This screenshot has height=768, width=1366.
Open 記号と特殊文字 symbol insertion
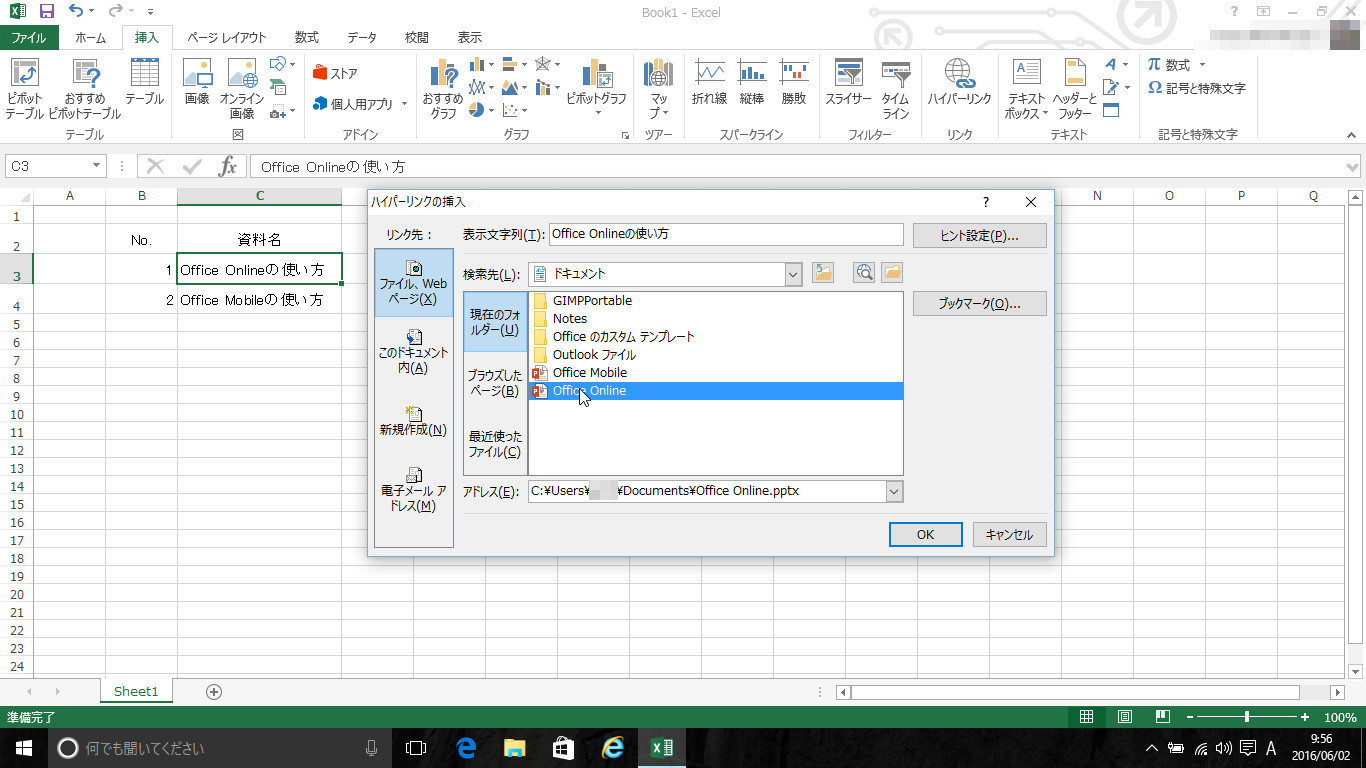[x=1197, y=88]
